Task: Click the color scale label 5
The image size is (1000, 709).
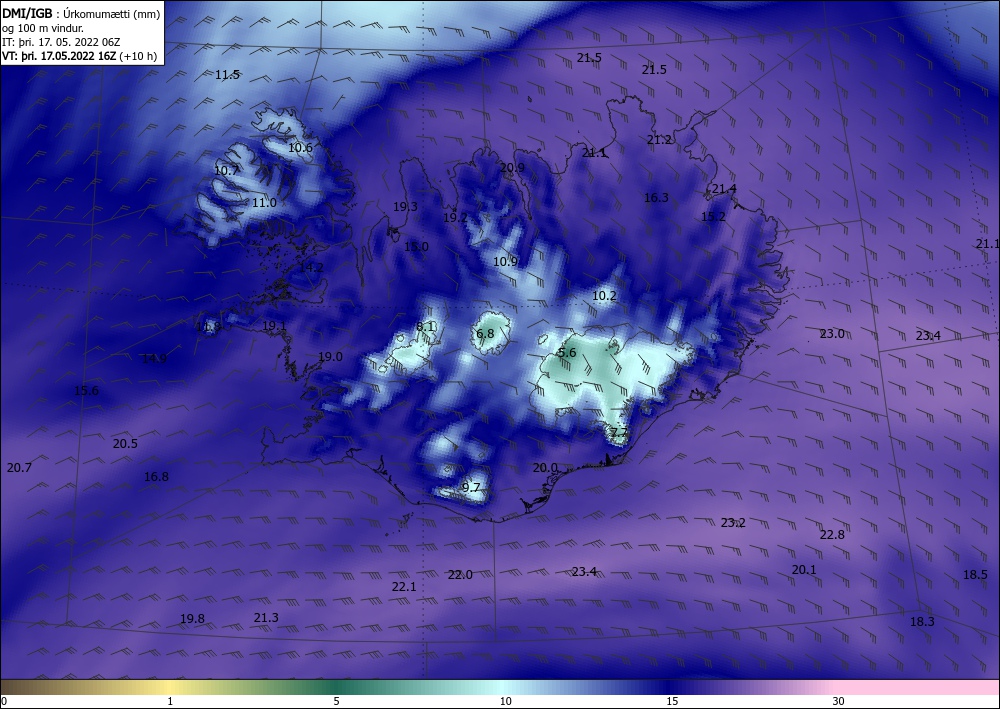Action: (336, 702)
